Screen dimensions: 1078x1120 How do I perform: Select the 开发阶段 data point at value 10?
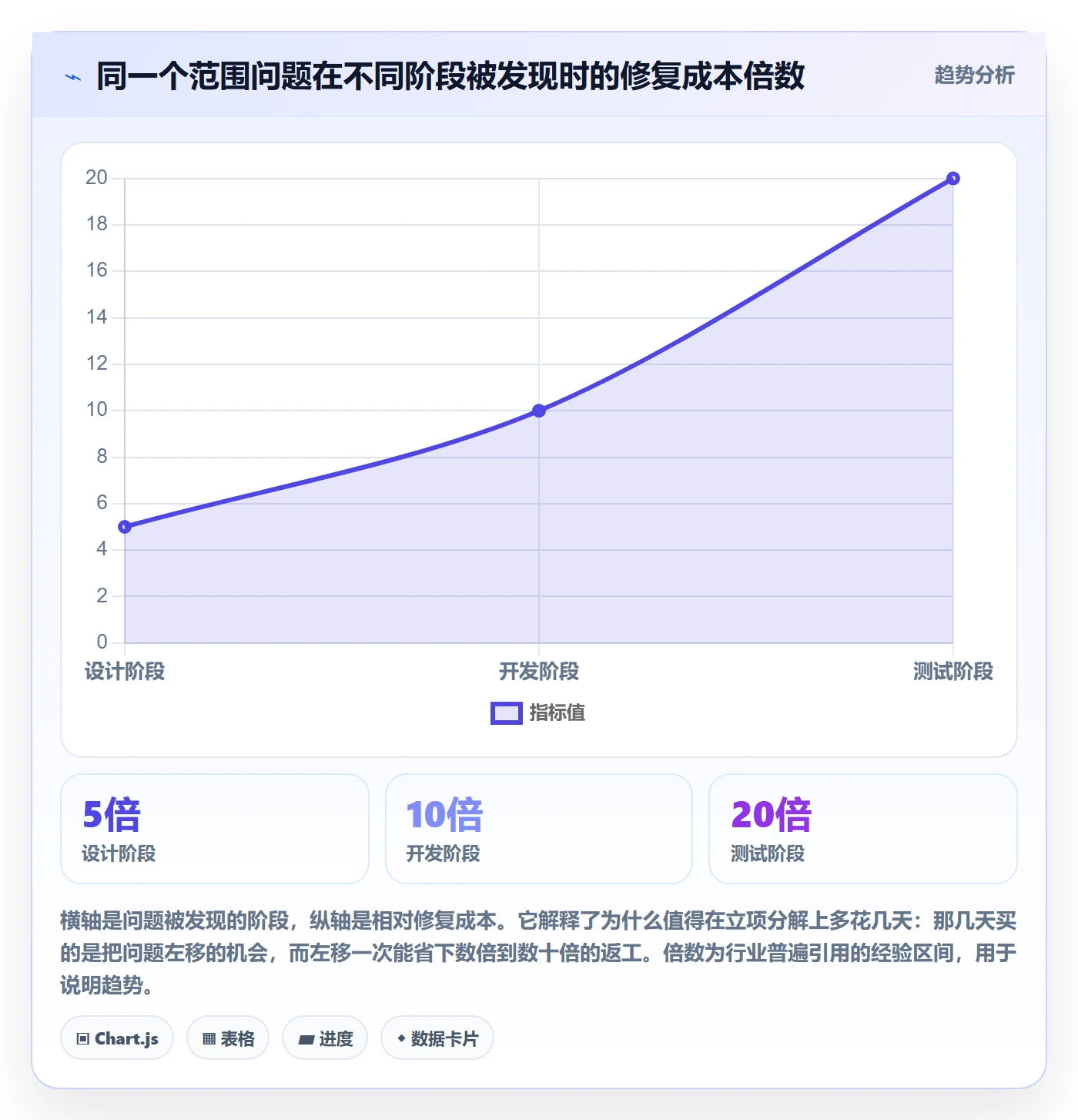(539, 411)
